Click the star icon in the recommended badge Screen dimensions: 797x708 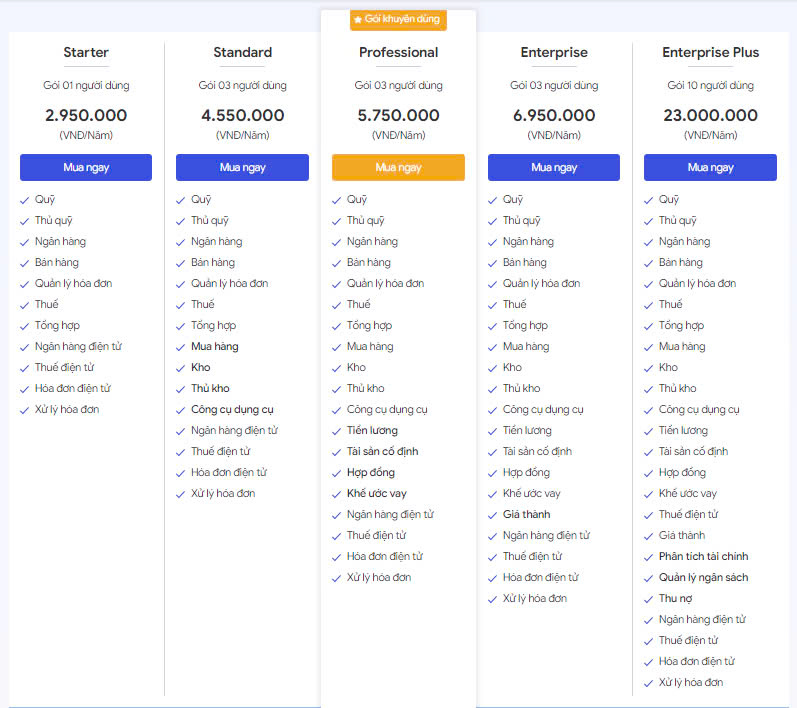pos(358,20)
